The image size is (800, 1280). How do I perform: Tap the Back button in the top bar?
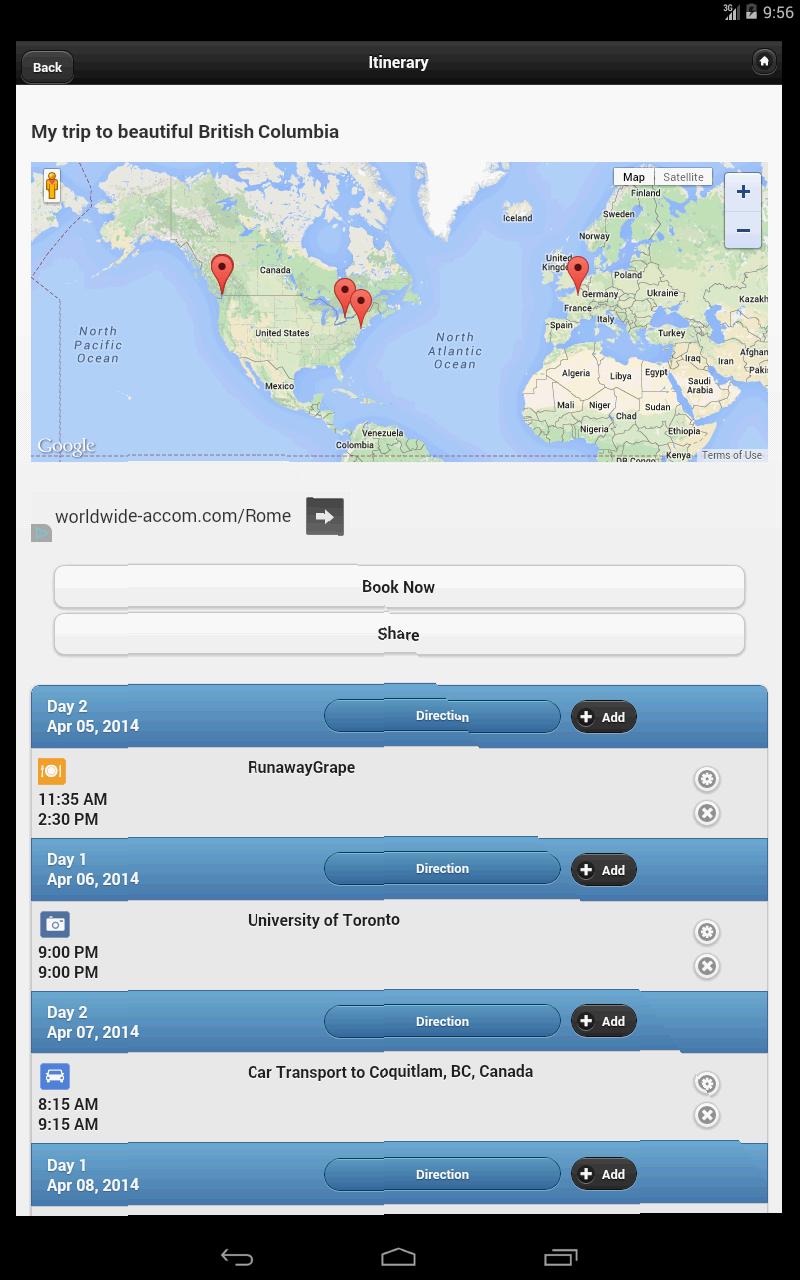click(x=46, y=67)
